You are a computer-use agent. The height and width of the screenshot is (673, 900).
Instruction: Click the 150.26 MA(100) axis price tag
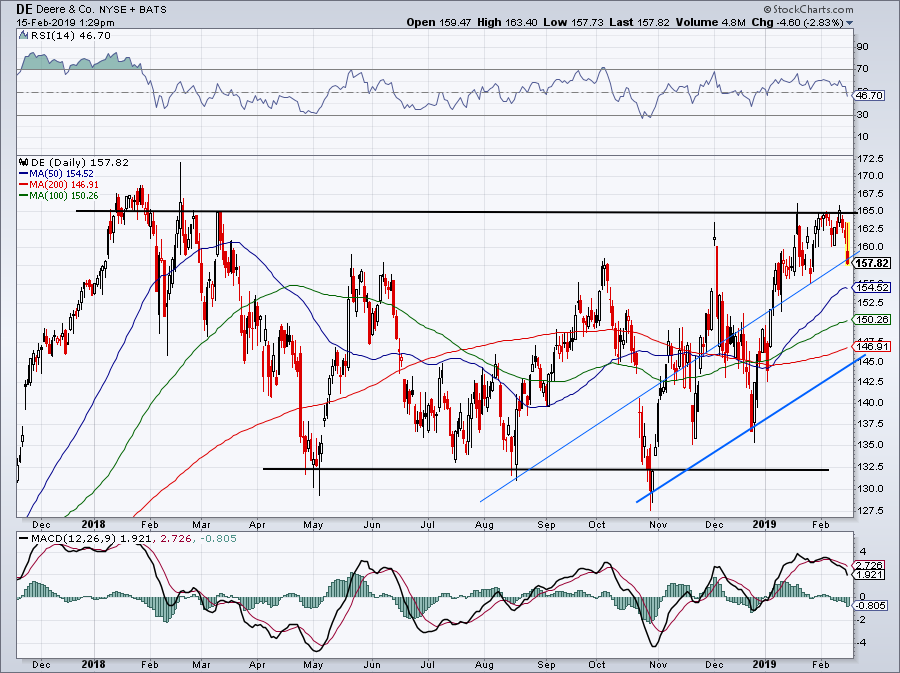tap(872, 320)
